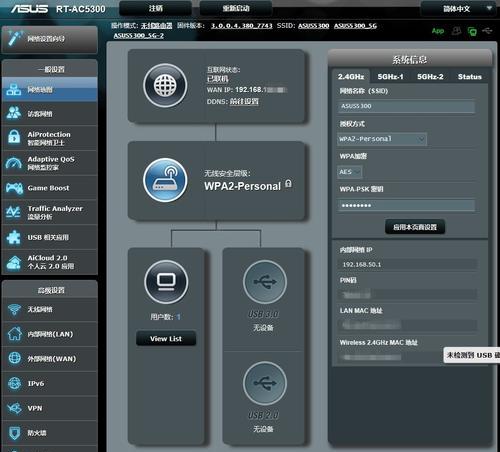500x452 pixels.
Task: Click the clients computer icon
Action: click(x=166, y=282)
